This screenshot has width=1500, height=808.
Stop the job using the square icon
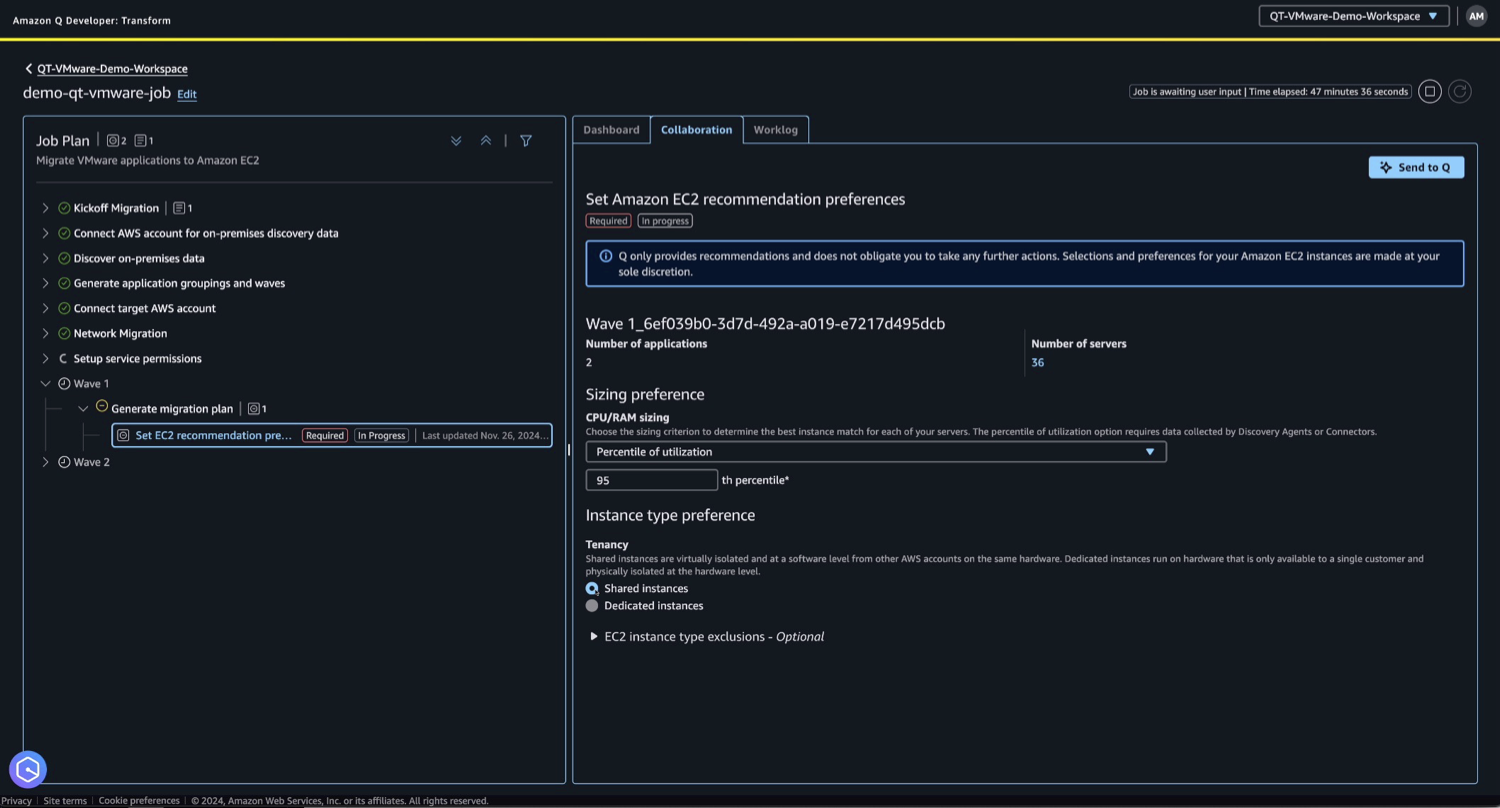1430,91
